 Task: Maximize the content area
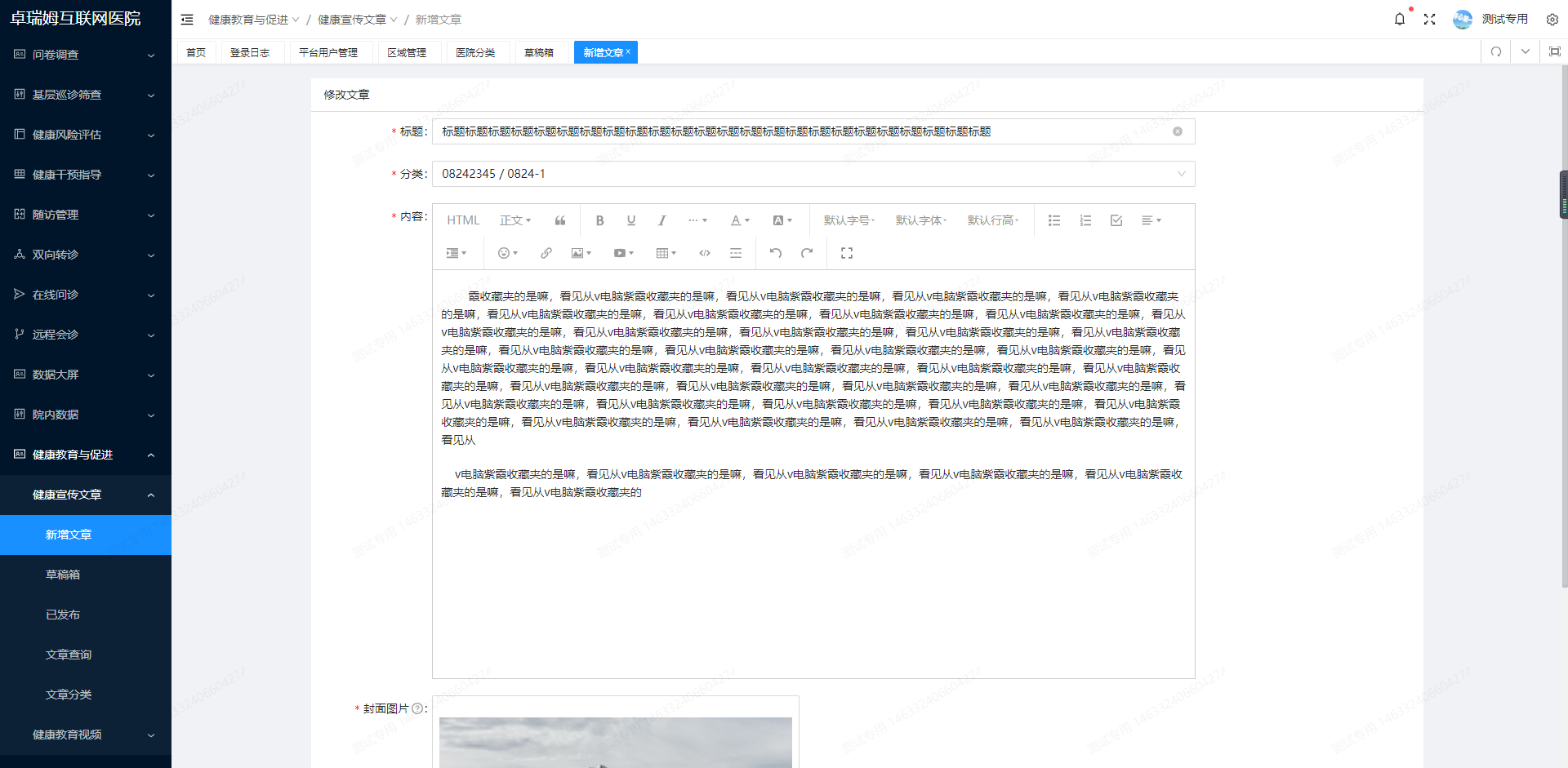(x=1554, y=51)
